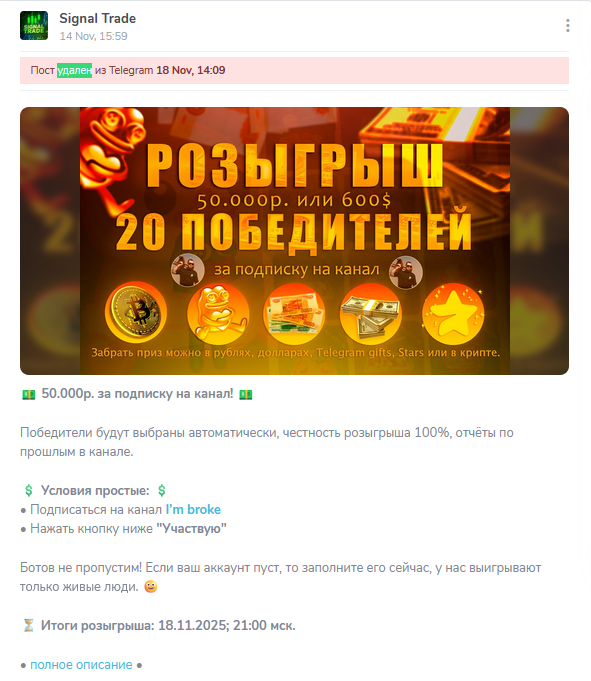
Task: Click the highlighted word удален
Action: coord(74,70)
